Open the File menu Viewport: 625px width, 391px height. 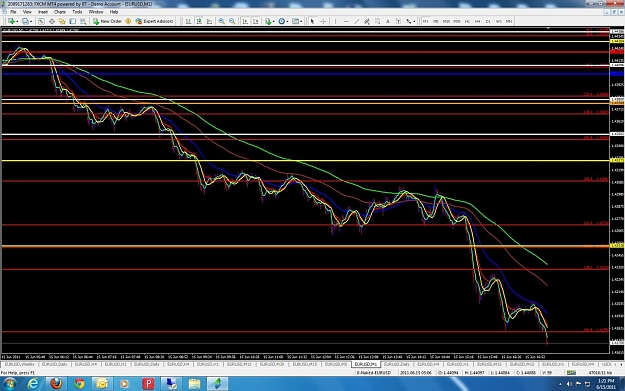click(13, 12)
